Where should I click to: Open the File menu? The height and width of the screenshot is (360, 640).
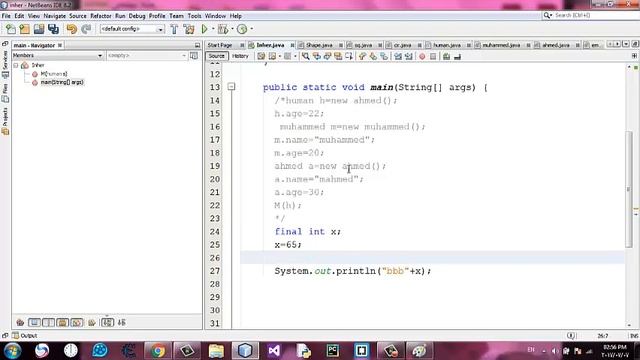coord(6,16)
